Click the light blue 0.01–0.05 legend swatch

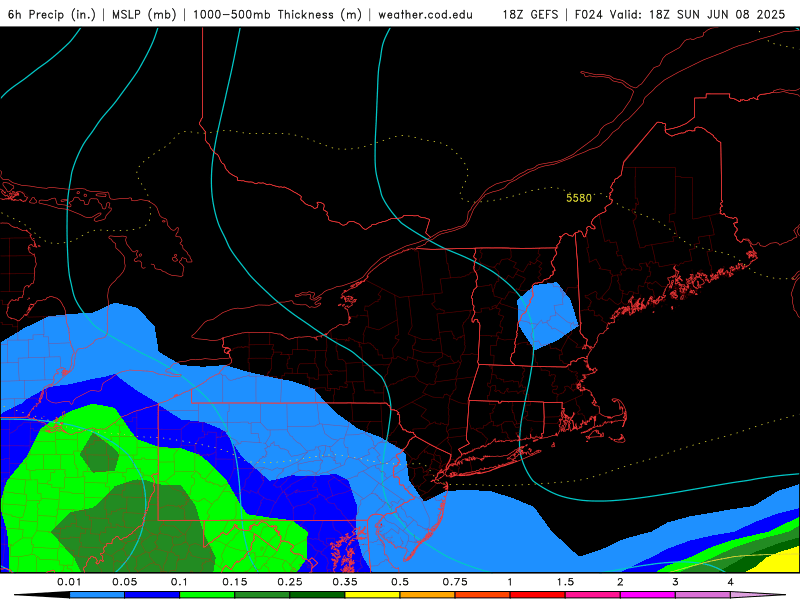click(x=97, y=595)
